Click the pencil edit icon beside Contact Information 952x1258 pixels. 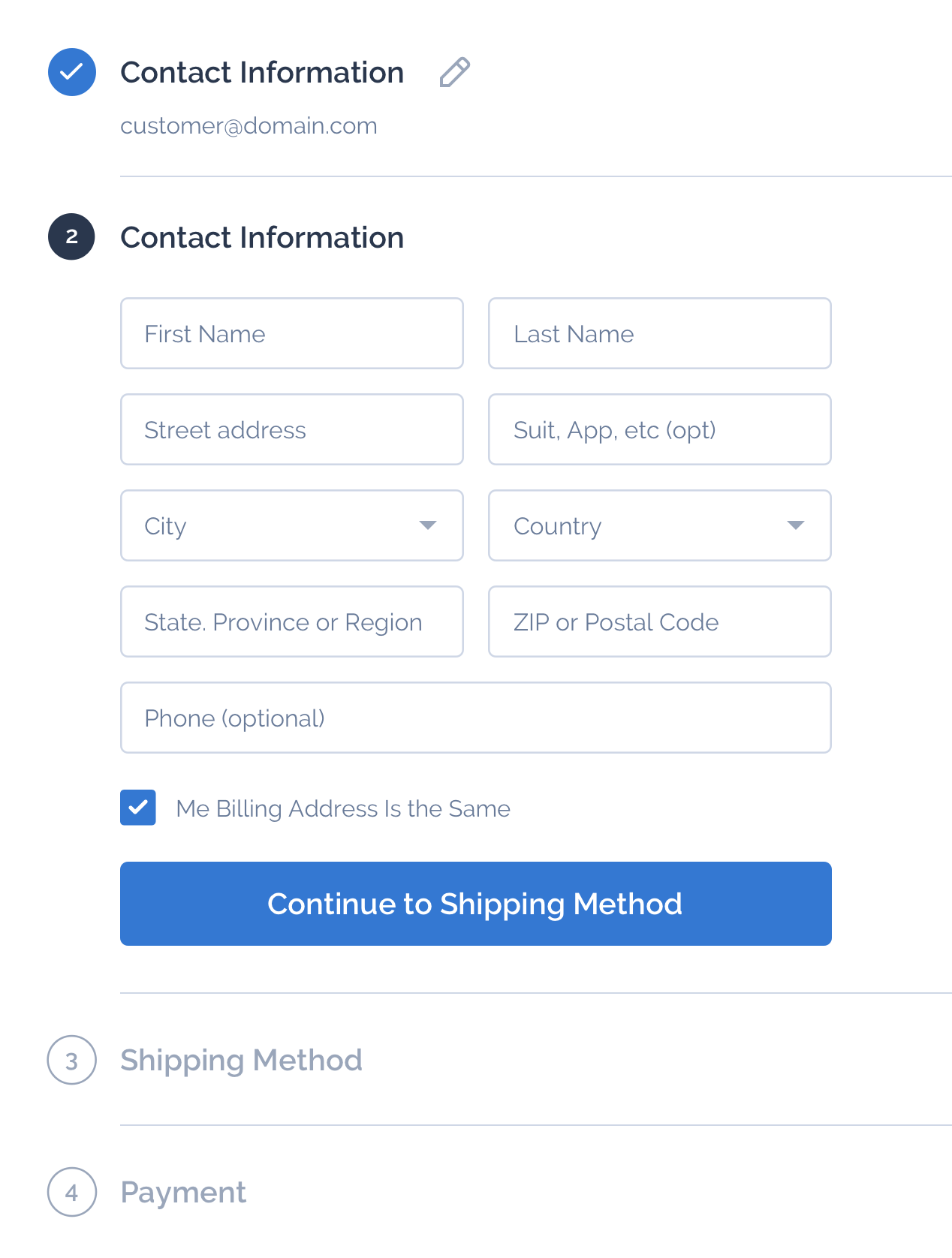(454, 72)
